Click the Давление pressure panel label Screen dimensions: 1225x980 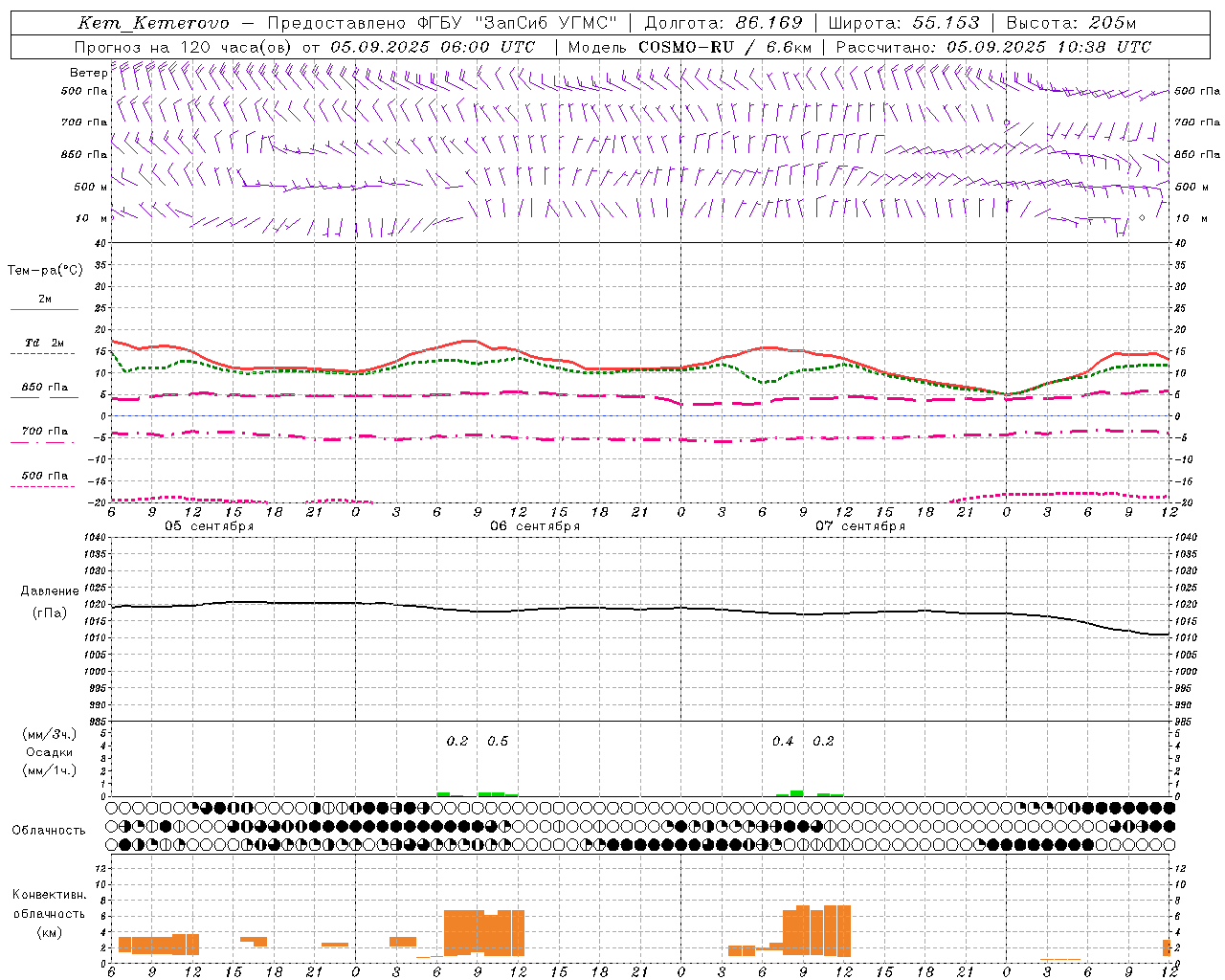50,591
